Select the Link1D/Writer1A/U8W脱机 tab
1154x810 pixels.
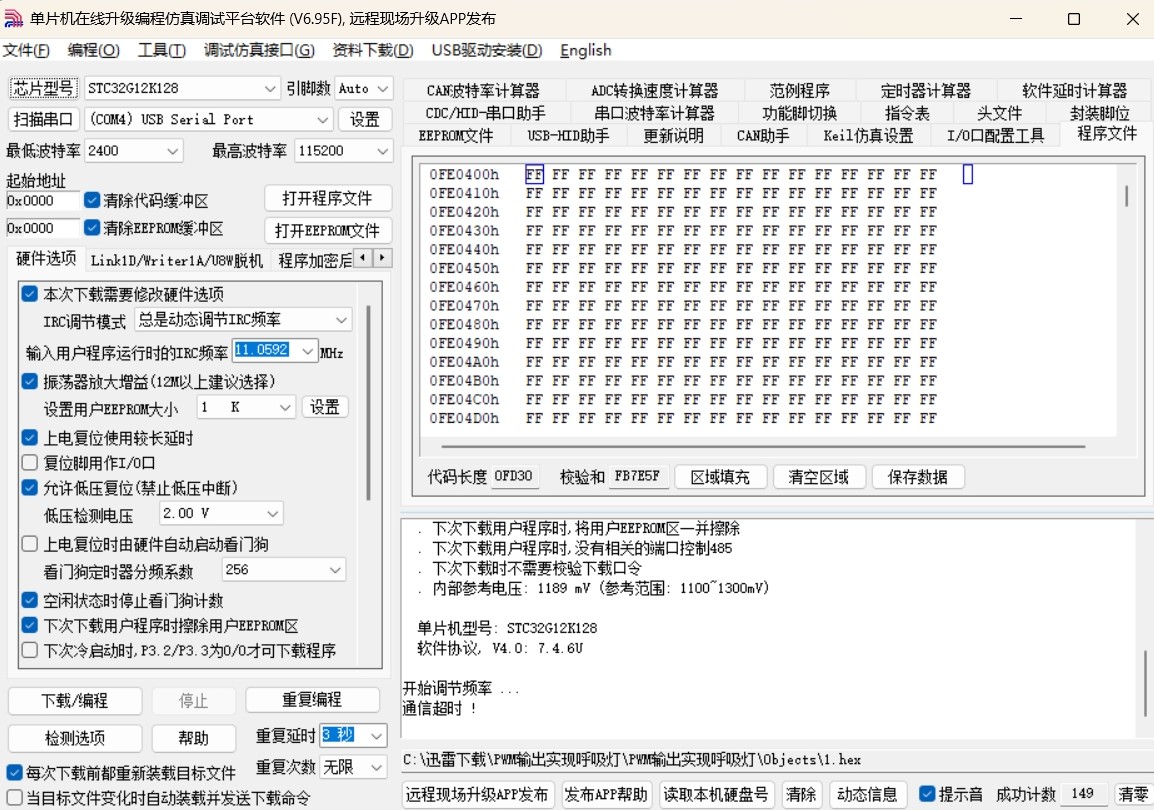tap(177, 260)
